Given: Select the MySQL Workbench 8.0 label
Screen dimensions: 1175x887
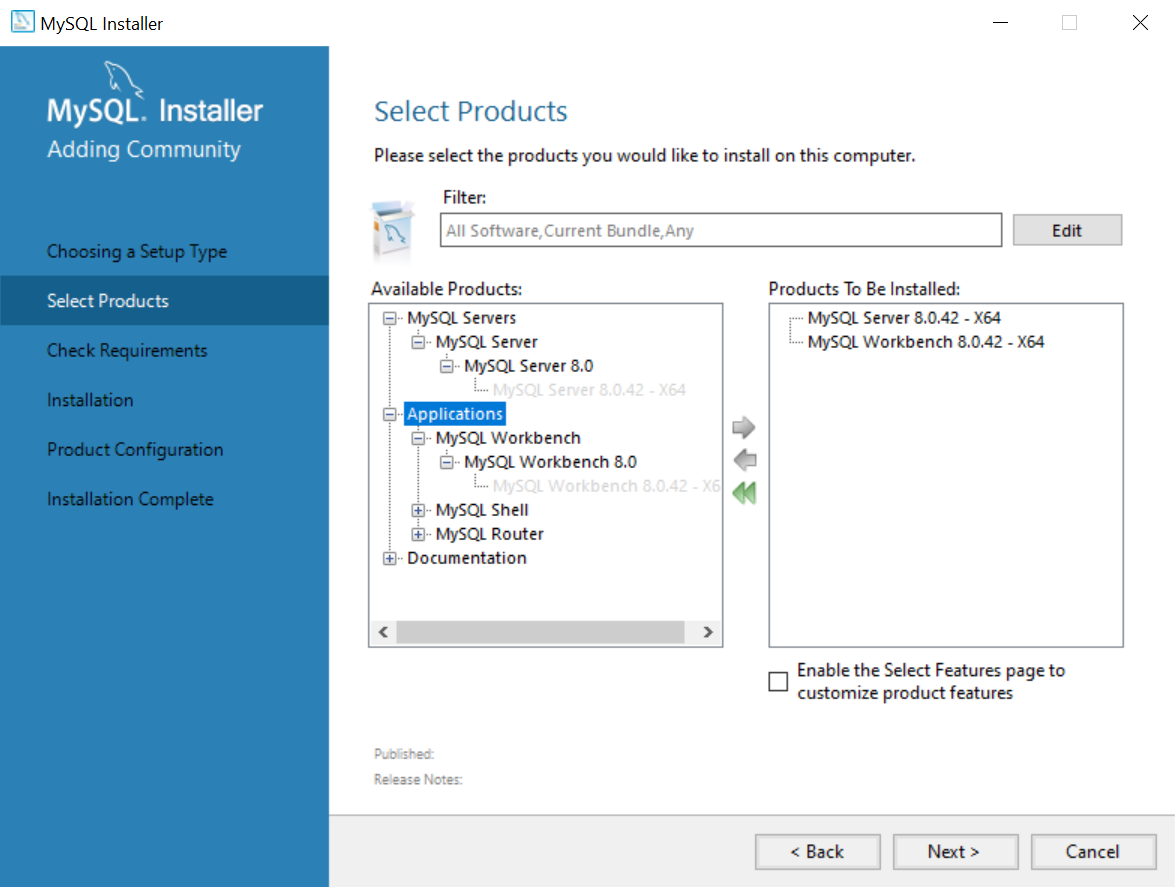Looking at the screenshot, I should 550,461.
